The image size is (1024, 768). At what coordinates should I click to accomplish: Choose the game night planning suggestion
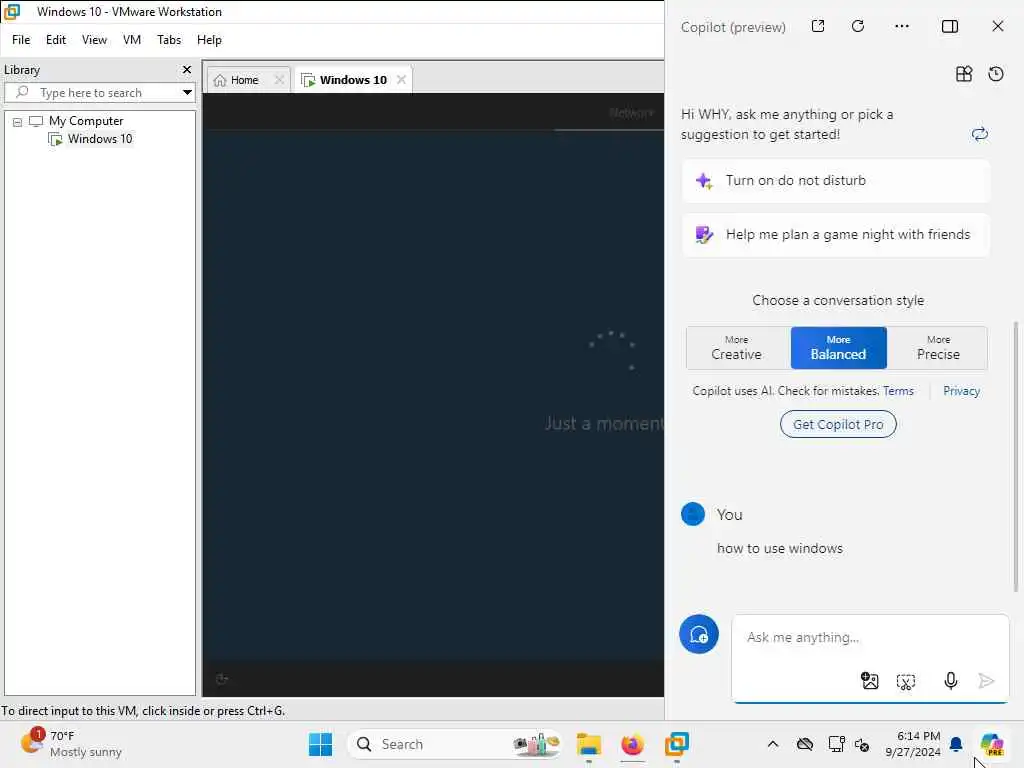coord(836,235)
